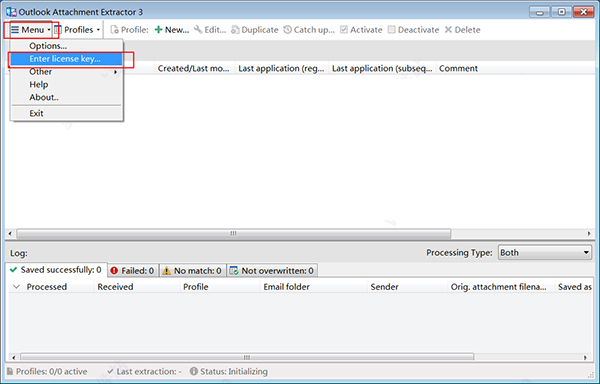Screen dimensions: 600x384
Task: Open the hamburger Menu dropdown
Action: click(x=31, y=30)
